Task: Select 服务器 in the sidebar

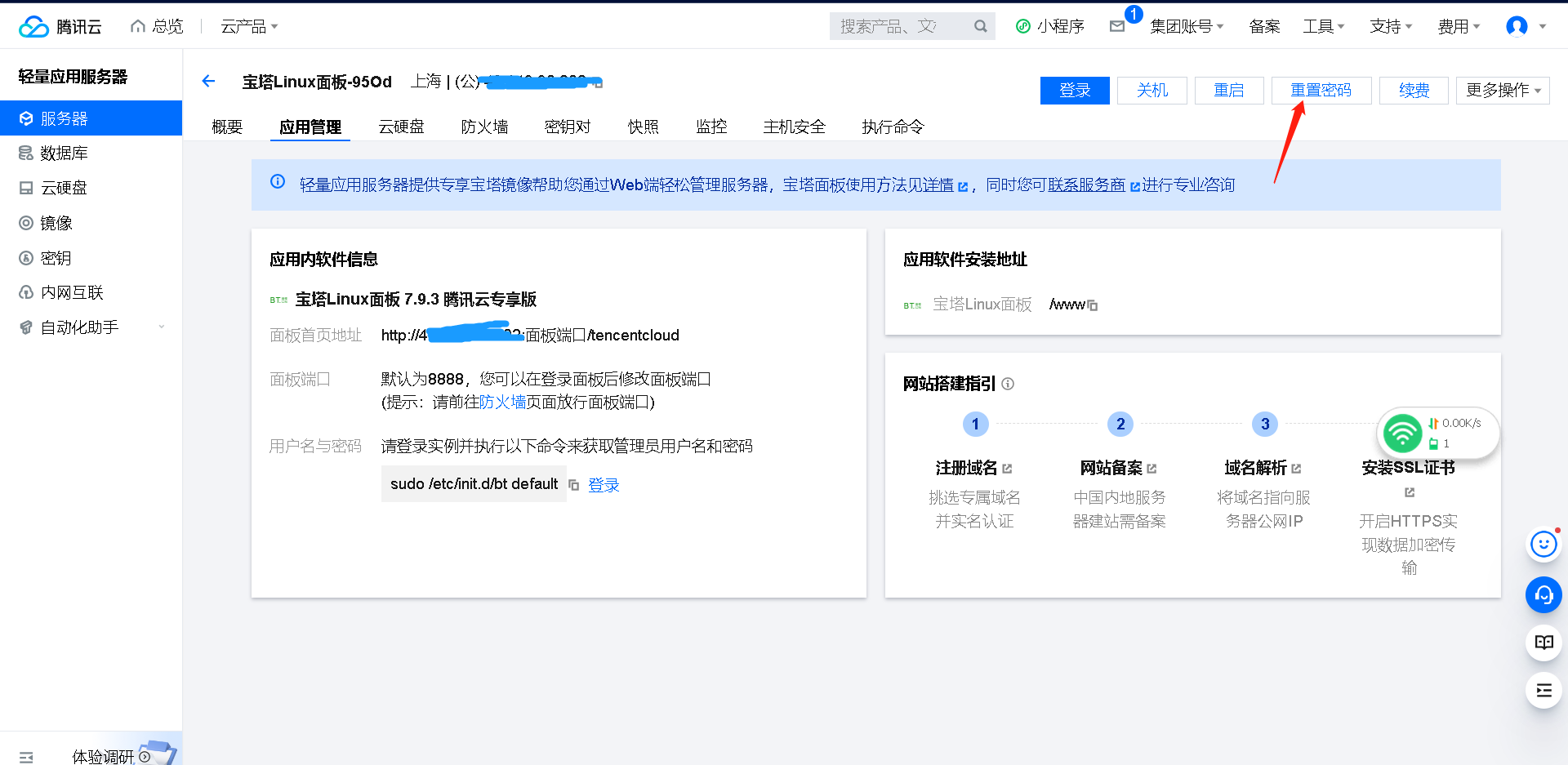Action: (x=91, y=118)
